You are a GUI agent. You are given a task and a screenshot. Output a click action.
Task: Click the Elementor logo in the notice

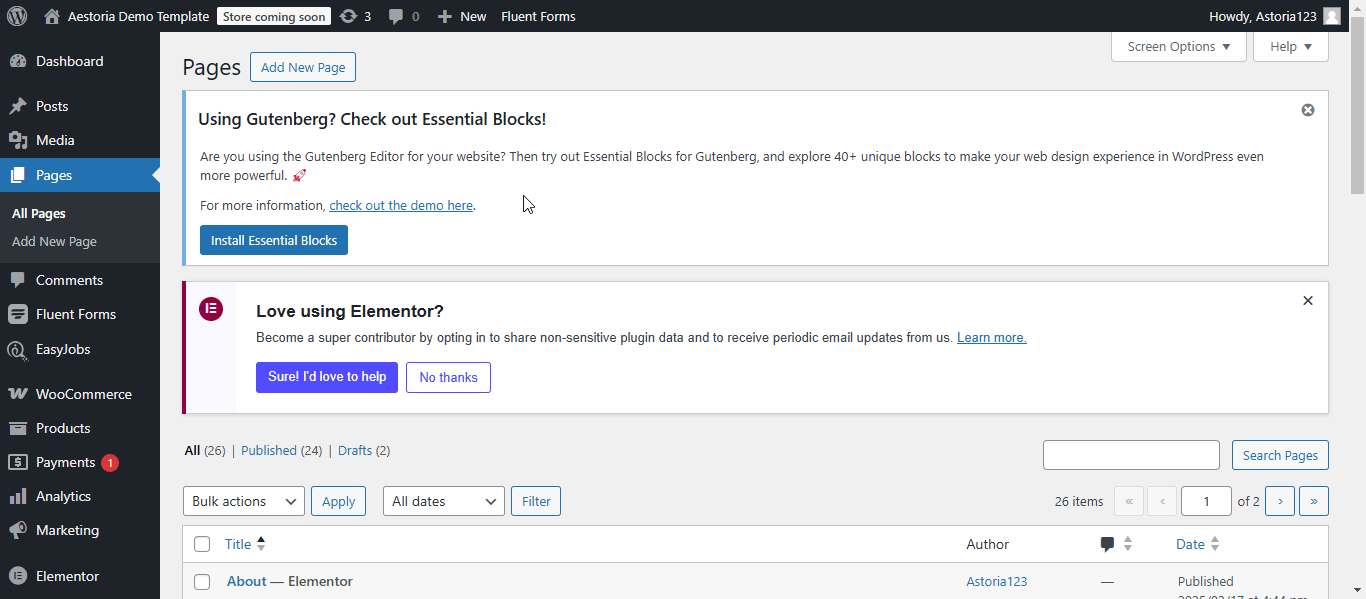click(211, 309)
